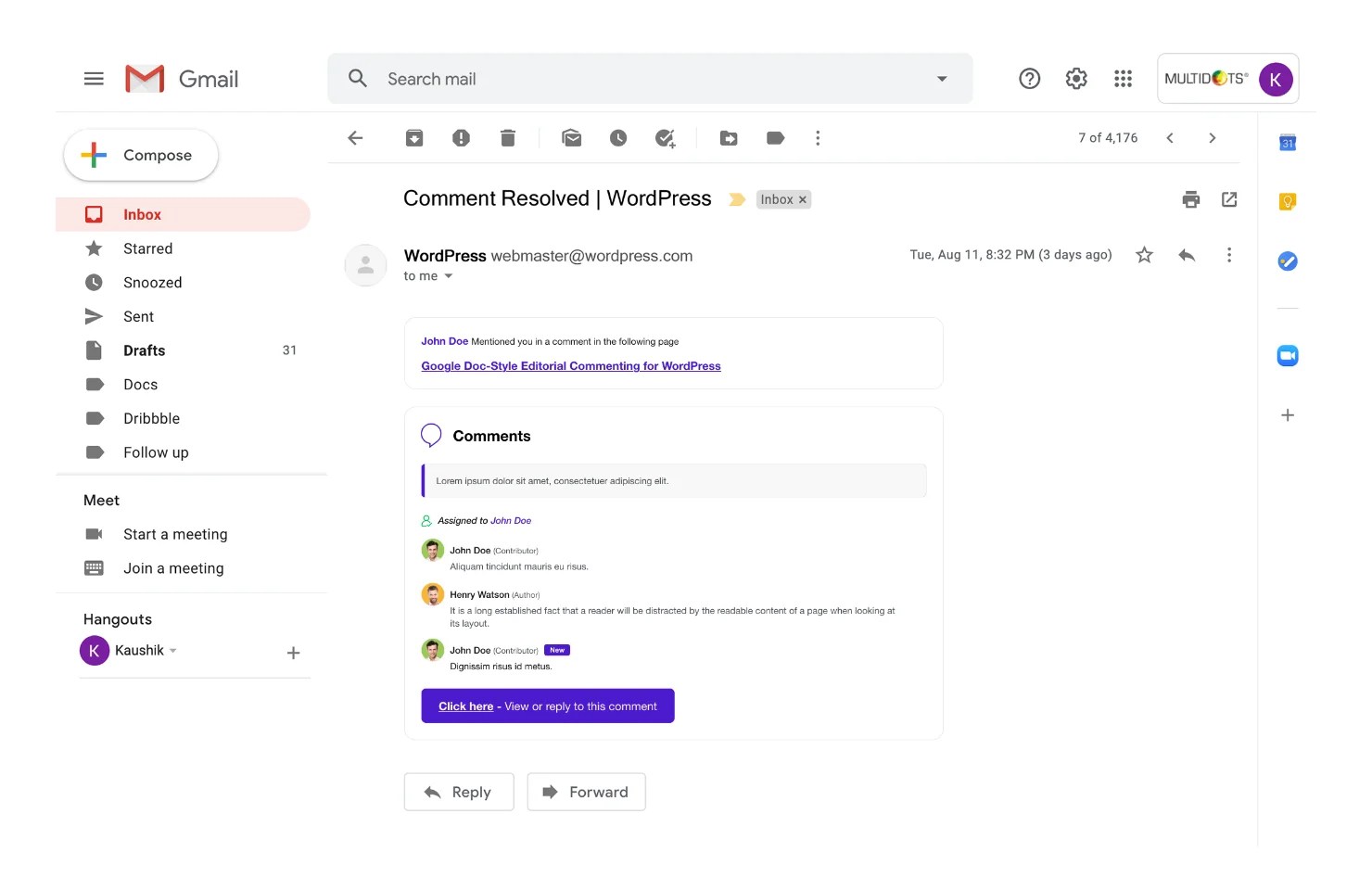This screenshot has width=1372, height=890.
Task: Focus the Search mail field
Action: click(x=650, y=79)
